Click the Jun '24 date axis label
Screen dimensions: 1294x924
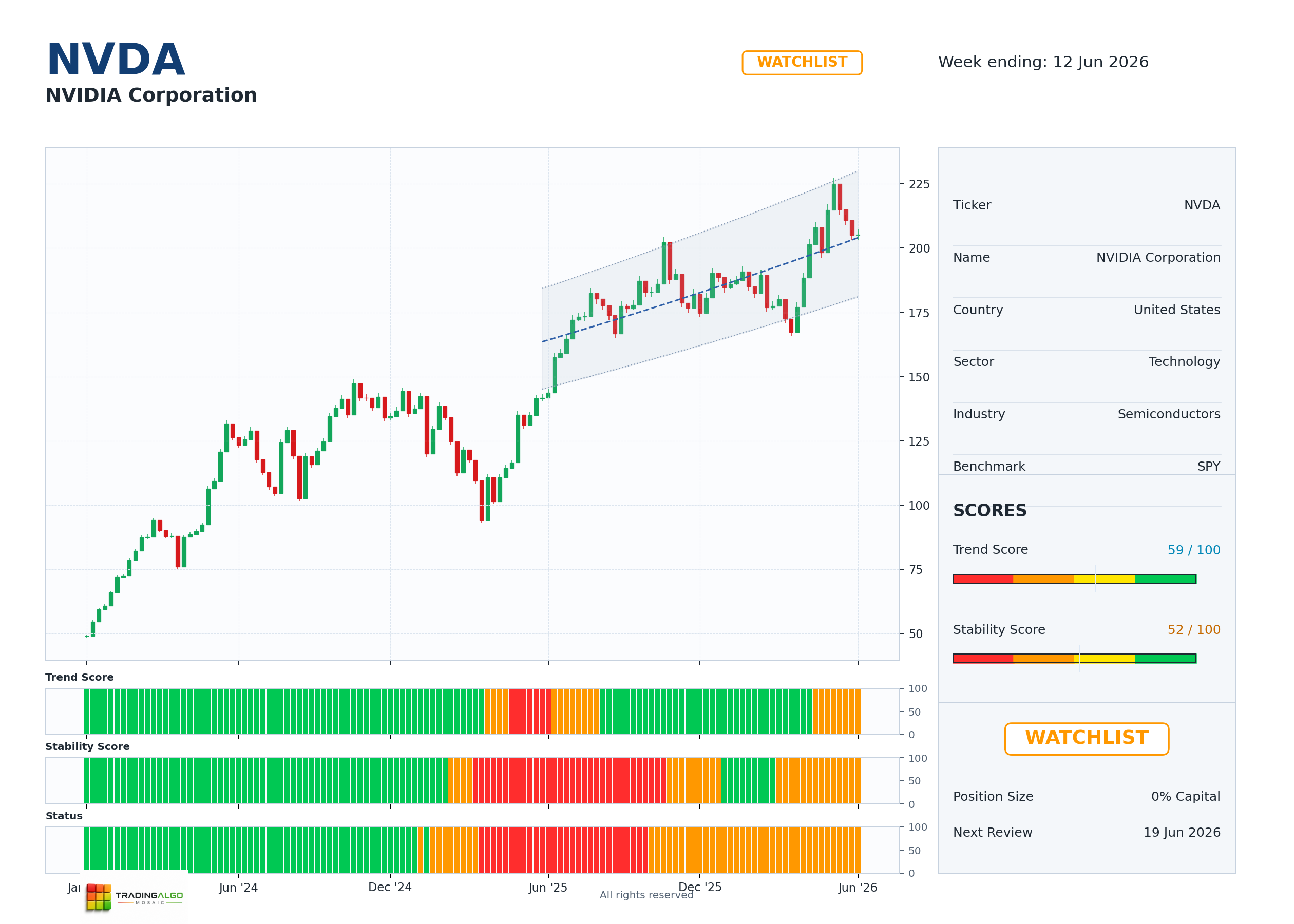(x=238, y=888)
